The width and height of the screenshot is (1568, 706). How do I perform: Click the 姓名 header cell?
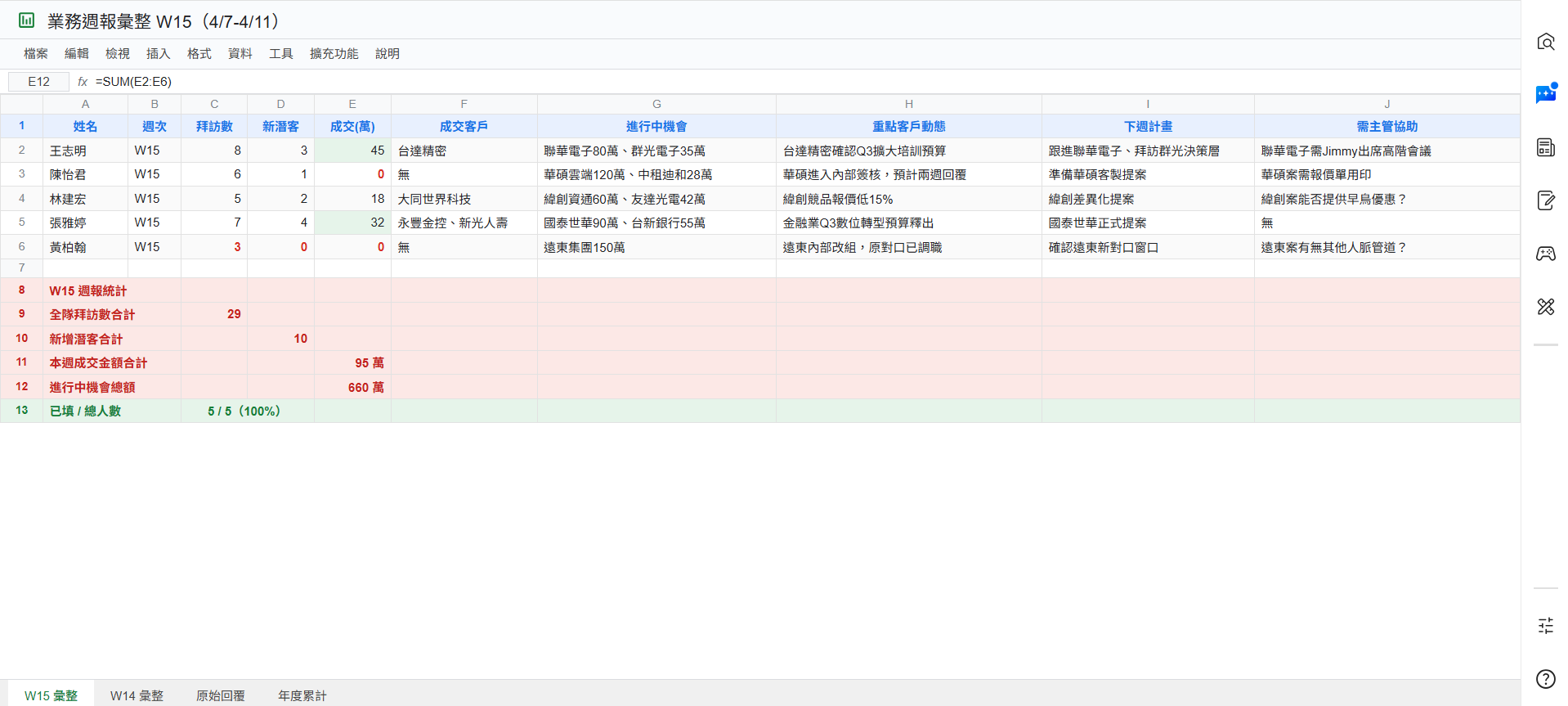pyautogui.click(x=85, y=126)
